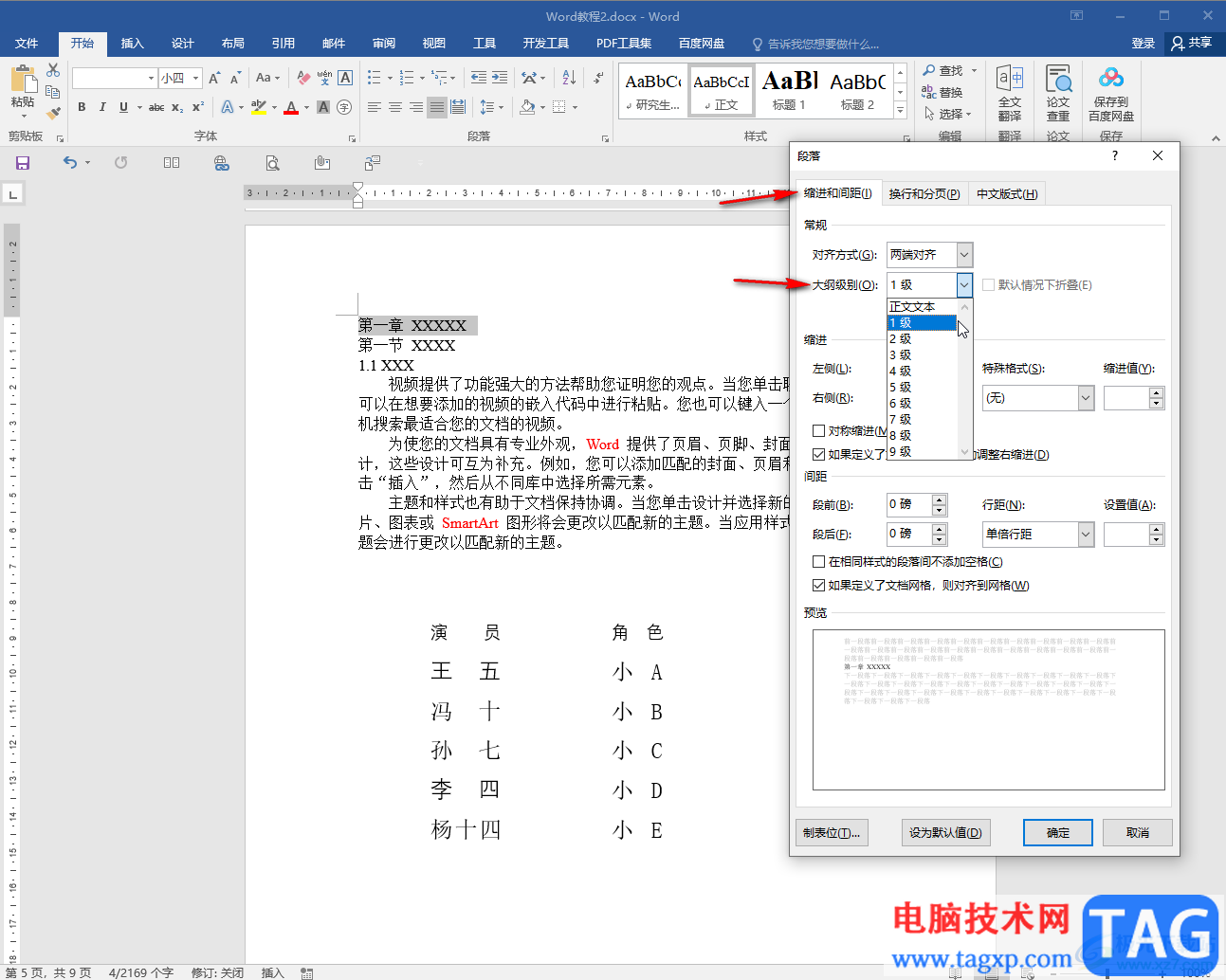The image size is (1226, 980).
Task: Click the justify alignment icon
Action: pyautogui.click(x=437, y=107)
